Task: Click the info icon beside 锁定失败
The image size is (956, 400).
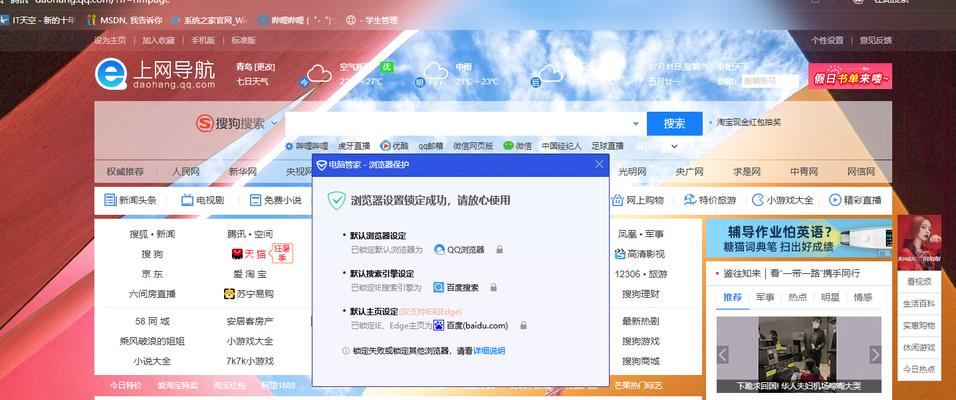Action: (346, 351)
